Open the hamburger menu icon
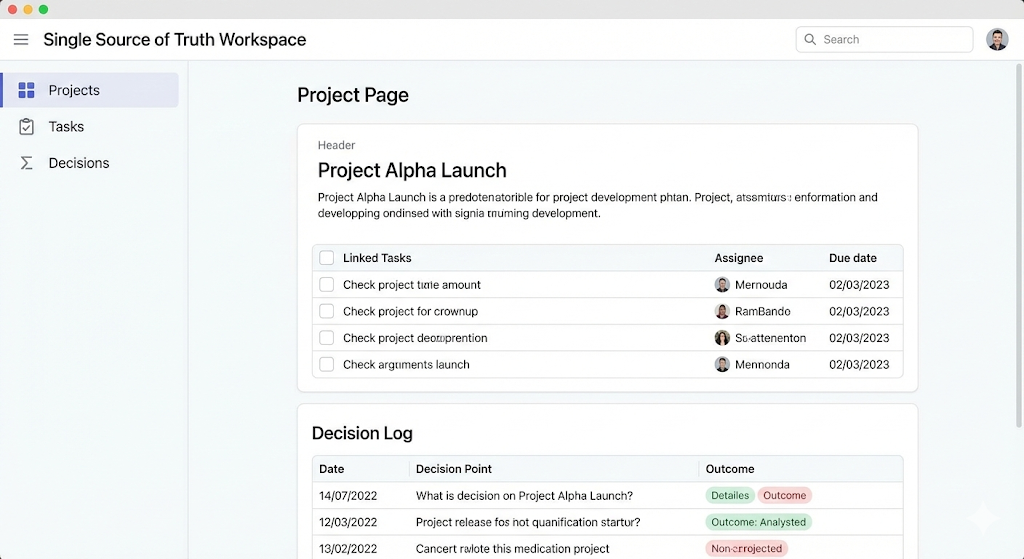Image resolution: width=1024 pixels, height=559 pixels. (x=21, y=40)
